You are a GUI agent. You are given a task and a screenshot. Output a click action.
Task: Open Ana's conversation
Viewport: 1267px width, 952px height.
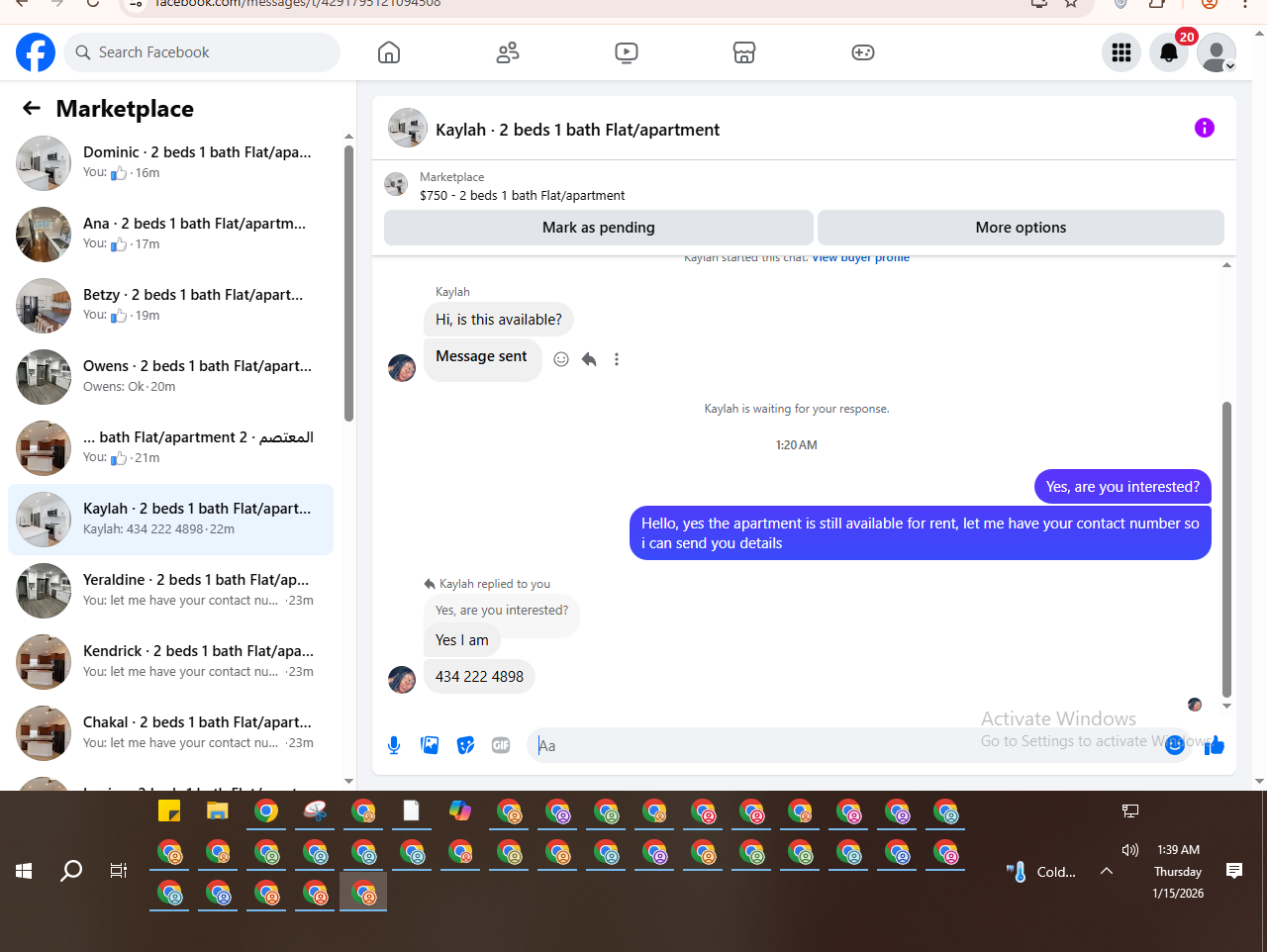(x=170, y=235)
